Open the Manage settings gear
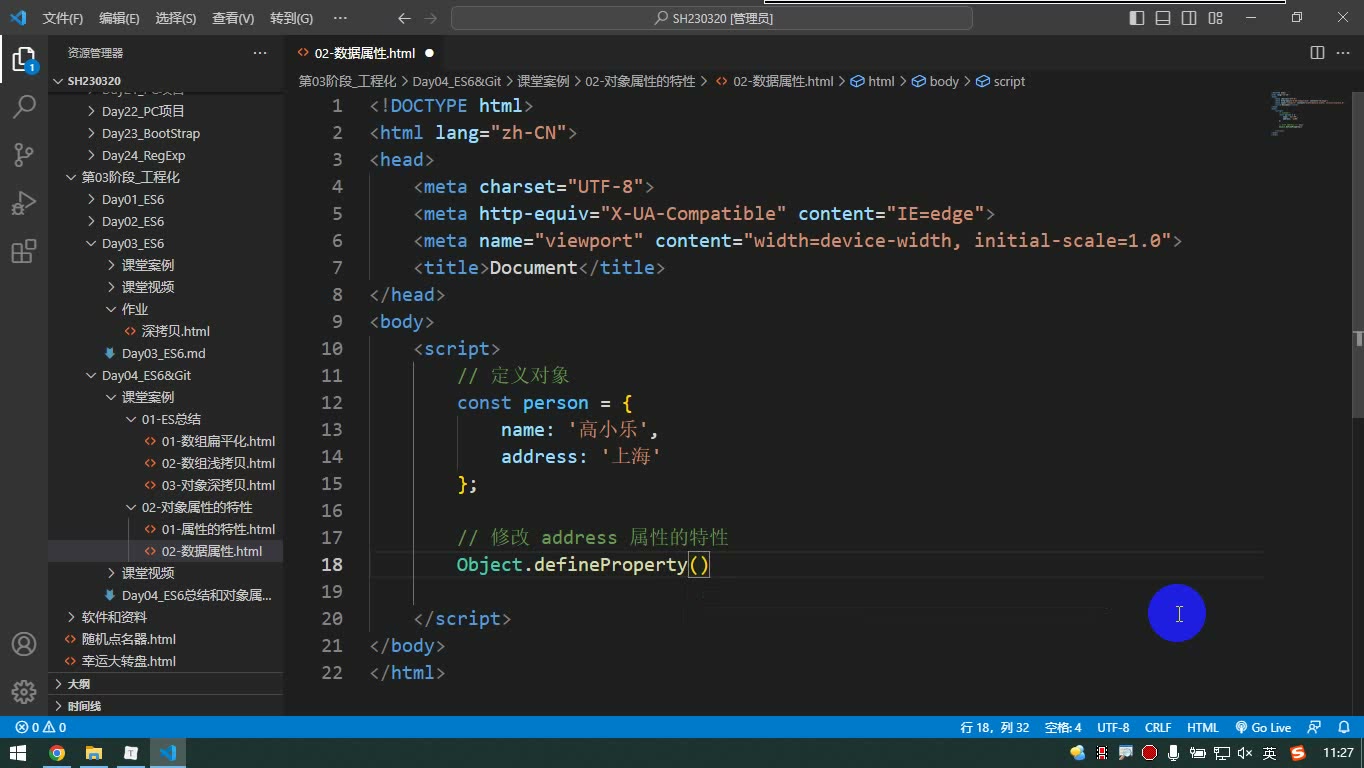Image resolution: width=1364 pixels, height=768 pixels. 24,692
